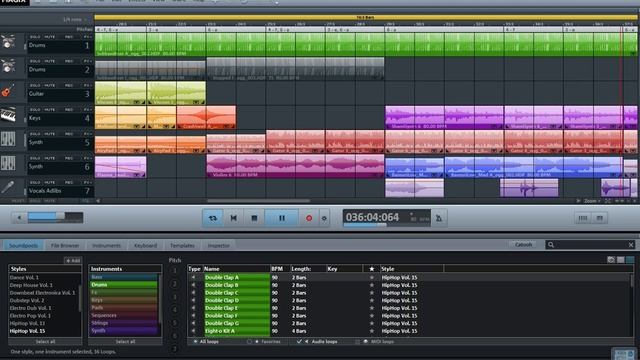Click the synth icon of track 6

[8, 163]
